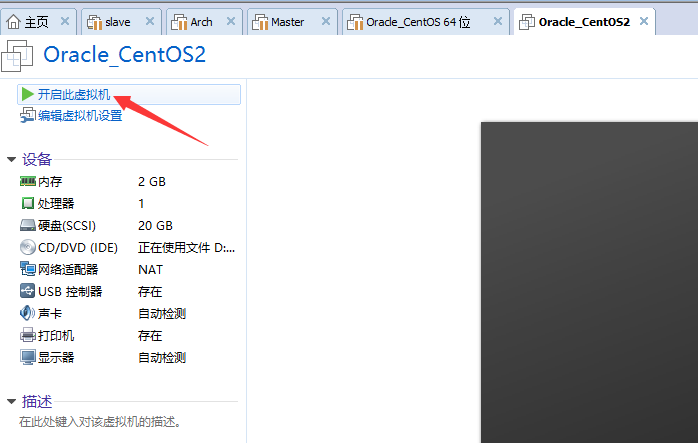Click the 描述 section heading text
Screen dimensions: 698x443
(37, 402)
